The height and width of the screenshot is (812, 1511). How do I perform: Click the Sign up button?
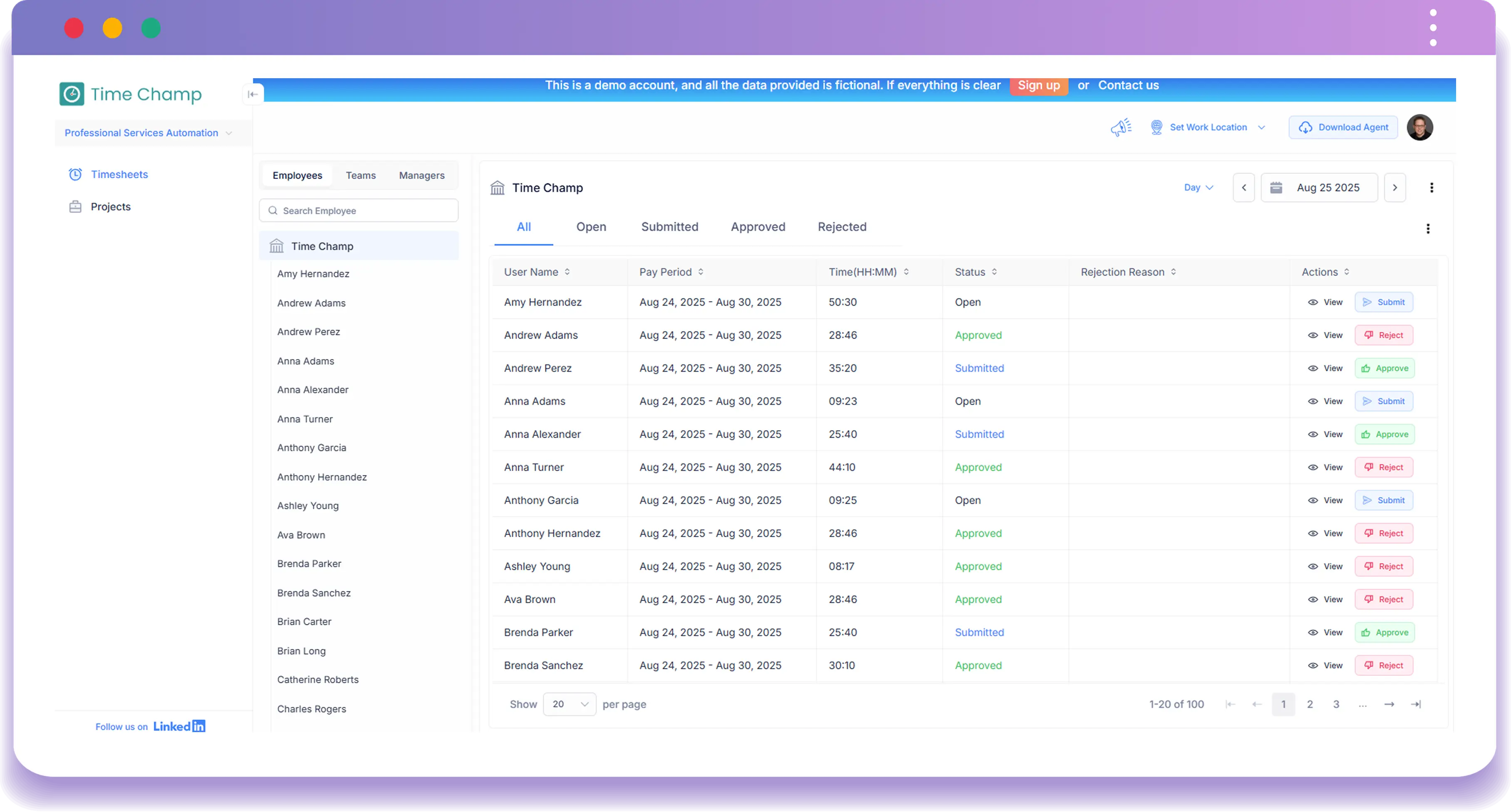1039,86
